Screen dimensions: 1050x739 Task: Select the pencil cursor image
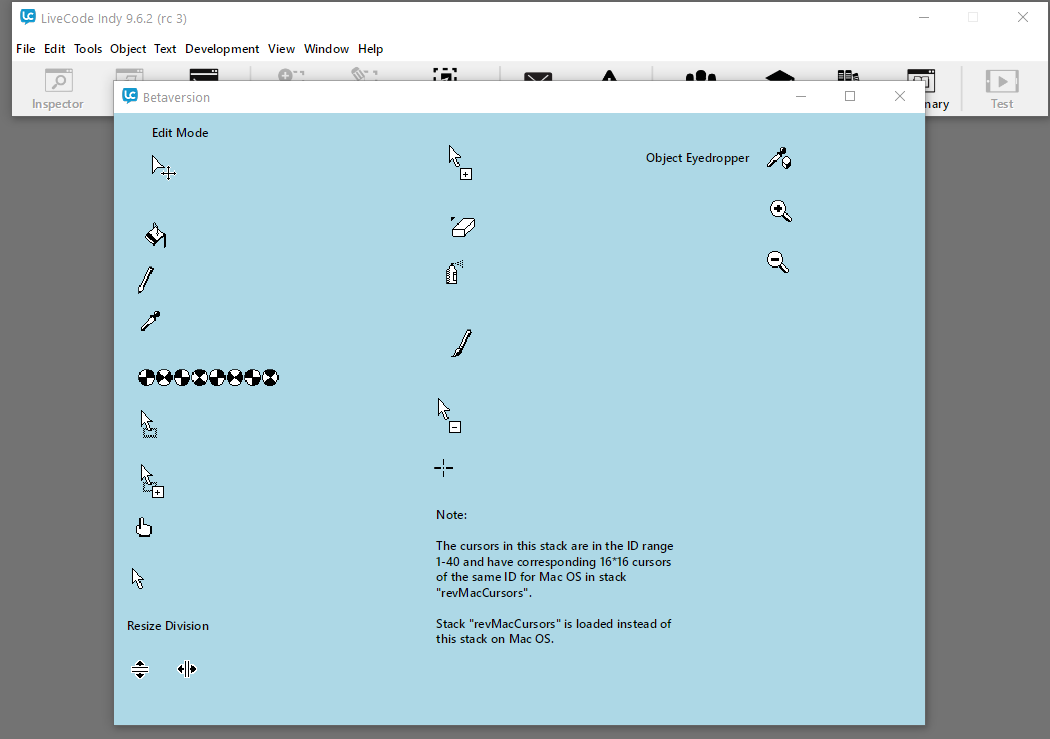pos(146,280)
